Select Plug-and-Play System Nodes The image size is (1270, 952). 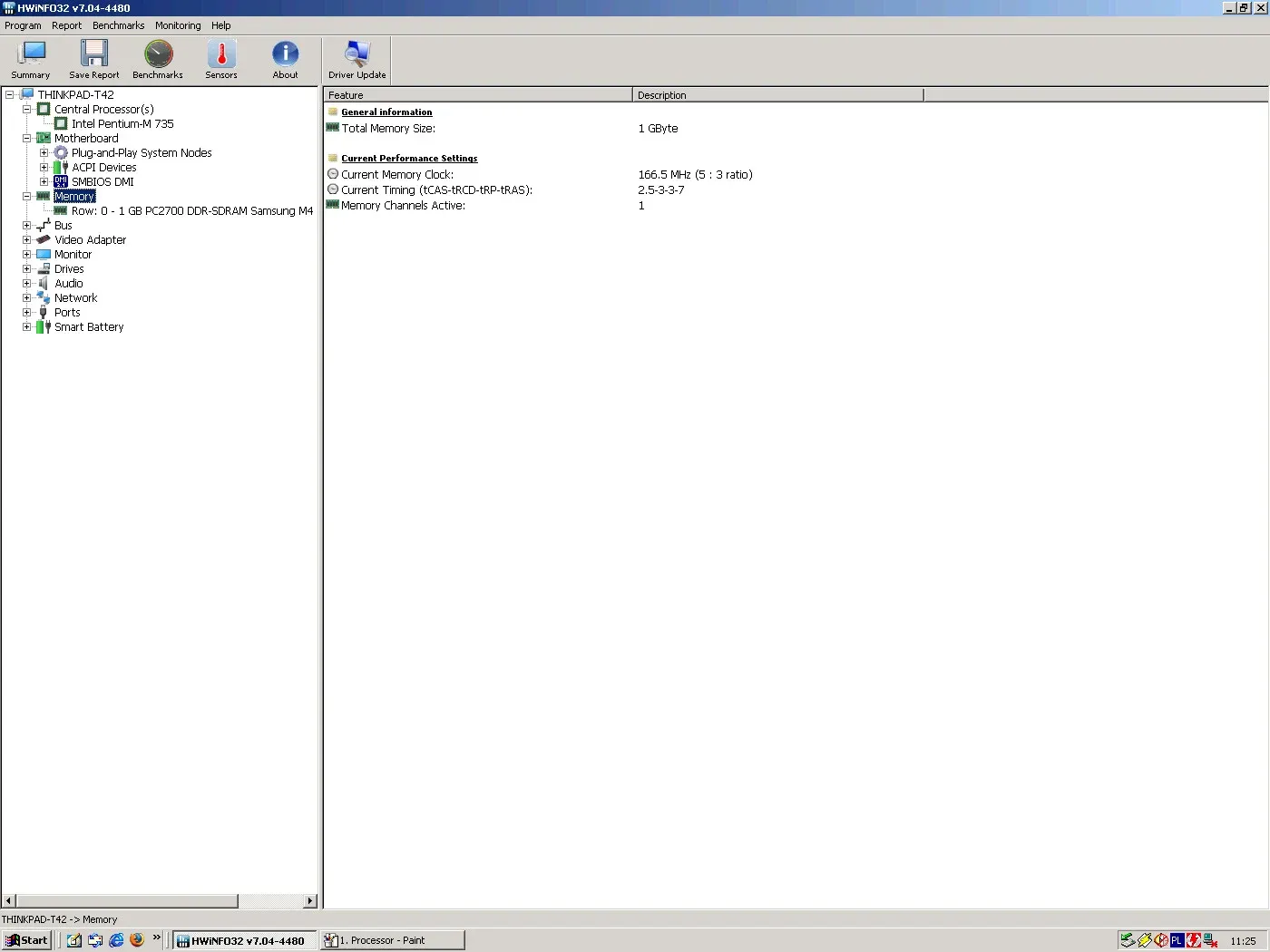coord(142,152)
